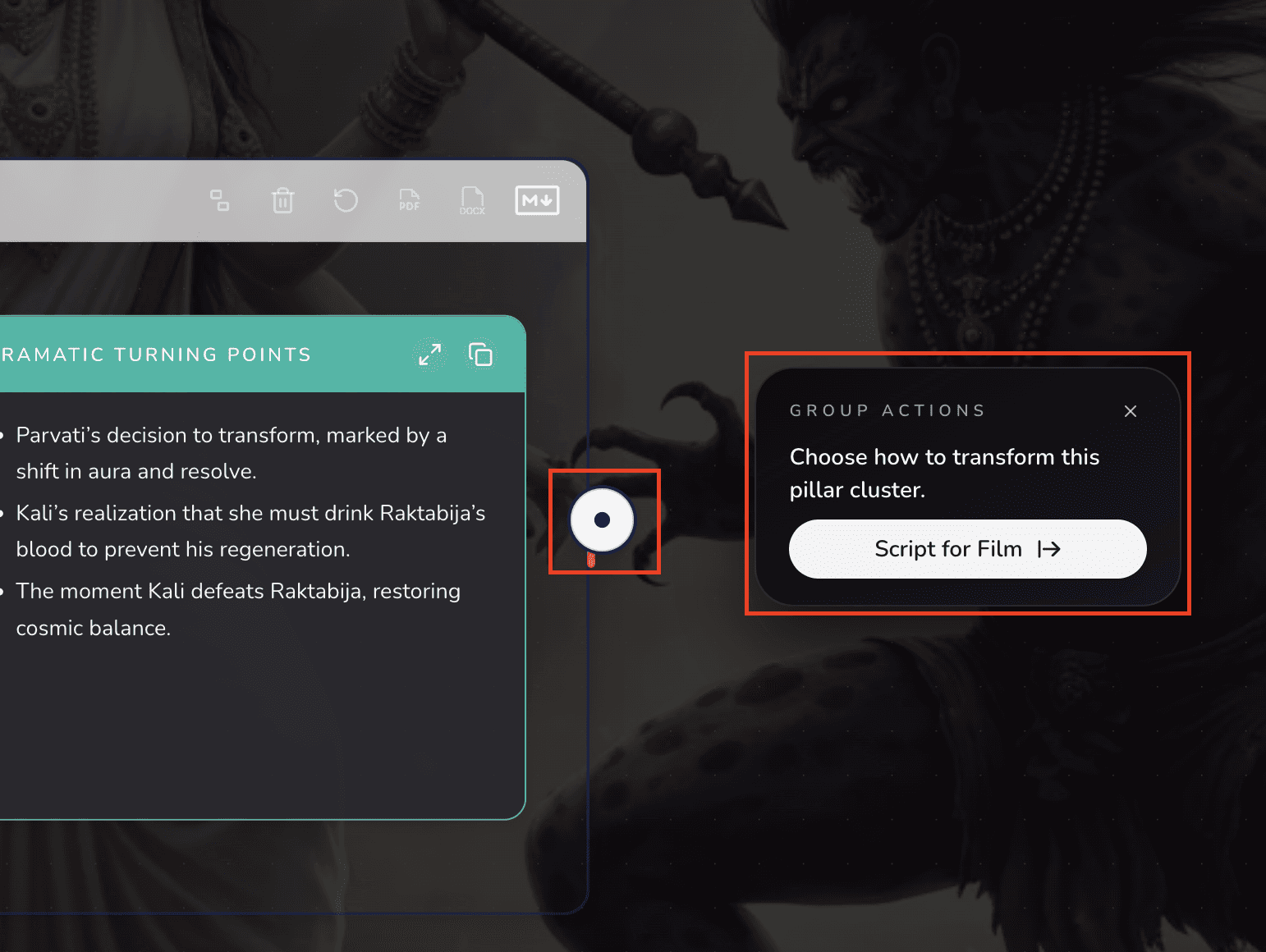Click bullet about Parvati's decision to transform
Viewport: 1266px width, 952px height.
pyautogui.click(x=232, y=453)
